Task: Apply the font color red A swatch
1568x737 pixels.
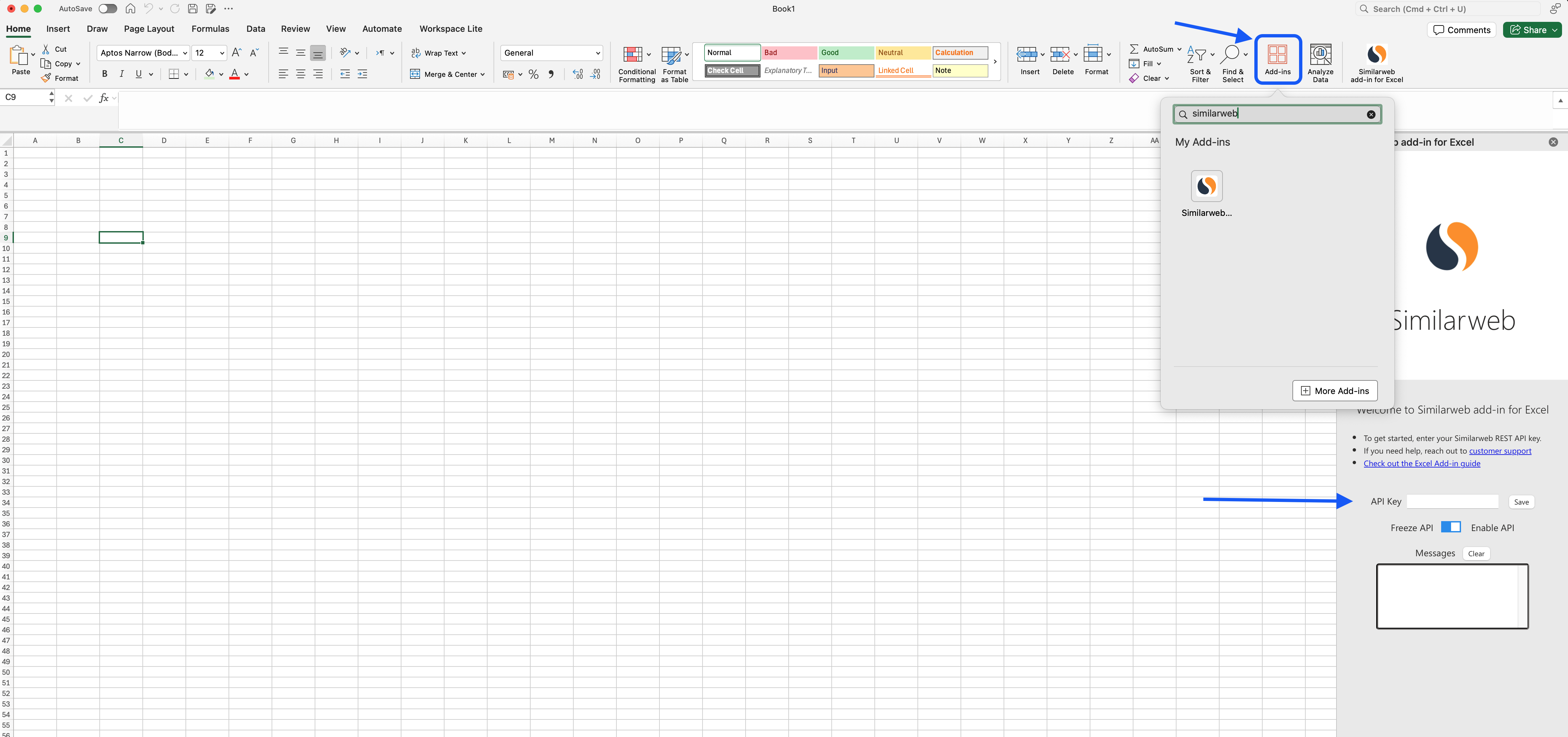Action: [x=235, y=74]
